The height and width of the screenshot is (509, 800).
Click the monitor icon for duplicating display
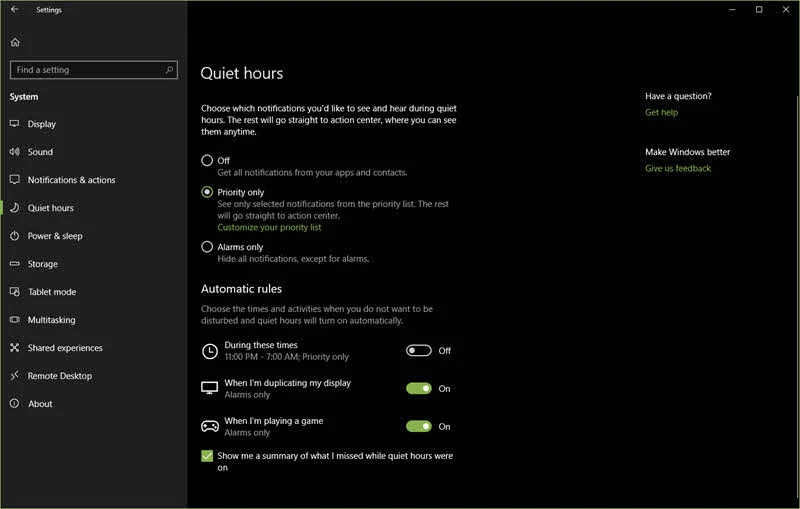210,388
